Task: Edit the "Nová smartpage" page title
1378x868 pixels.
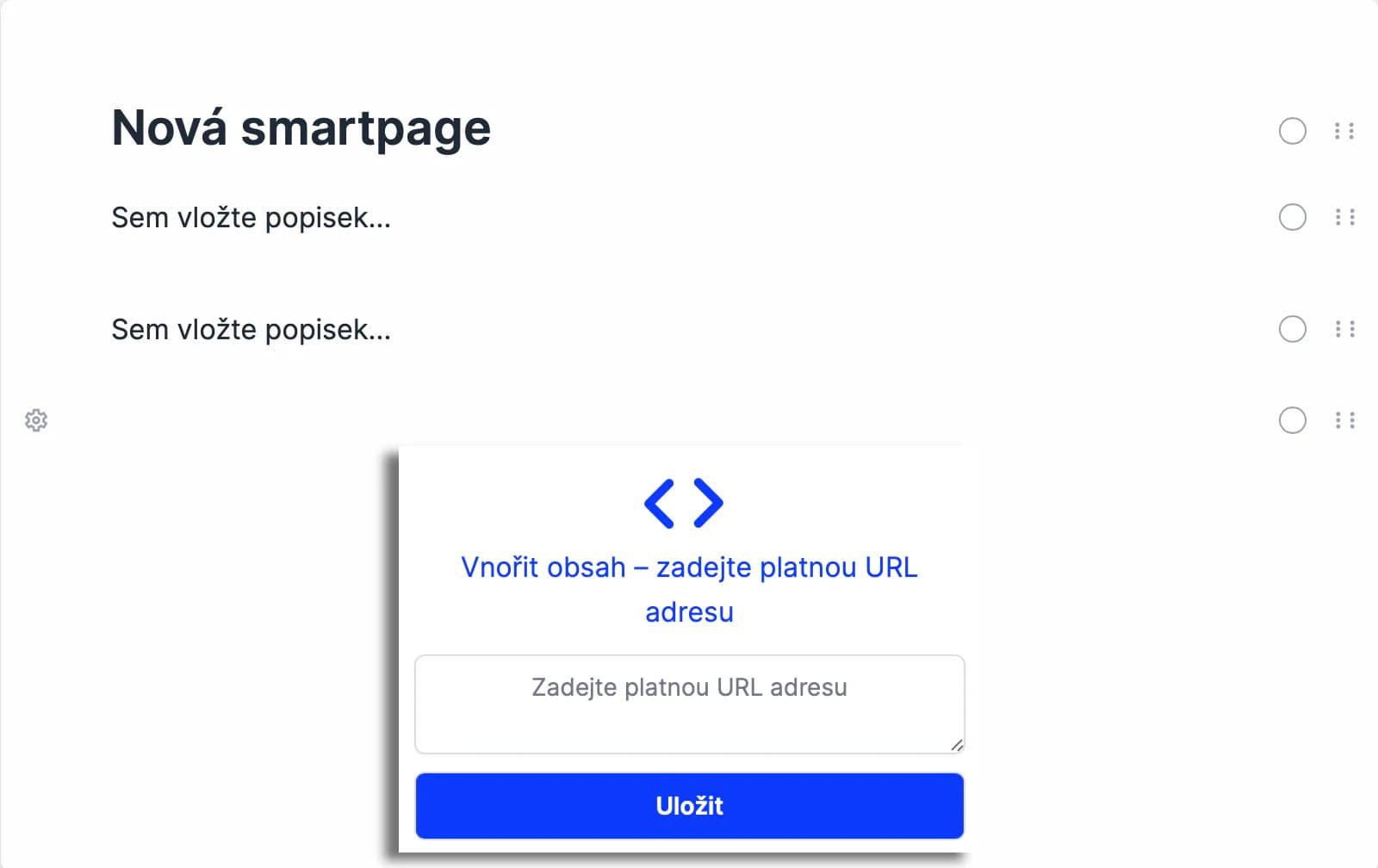Action: (x=301, y=129)
